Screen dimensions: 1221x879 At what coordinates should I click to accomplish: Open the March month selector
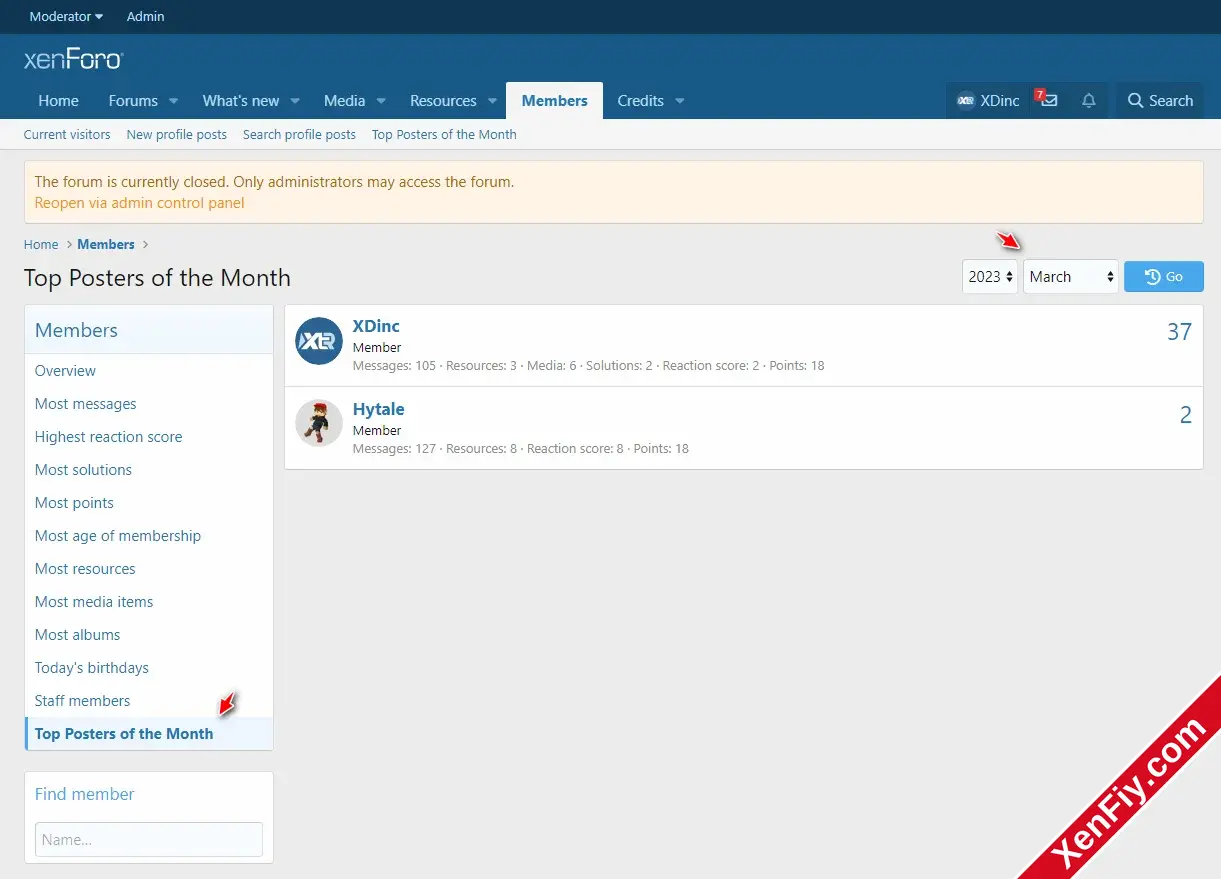coord(1071,276)
